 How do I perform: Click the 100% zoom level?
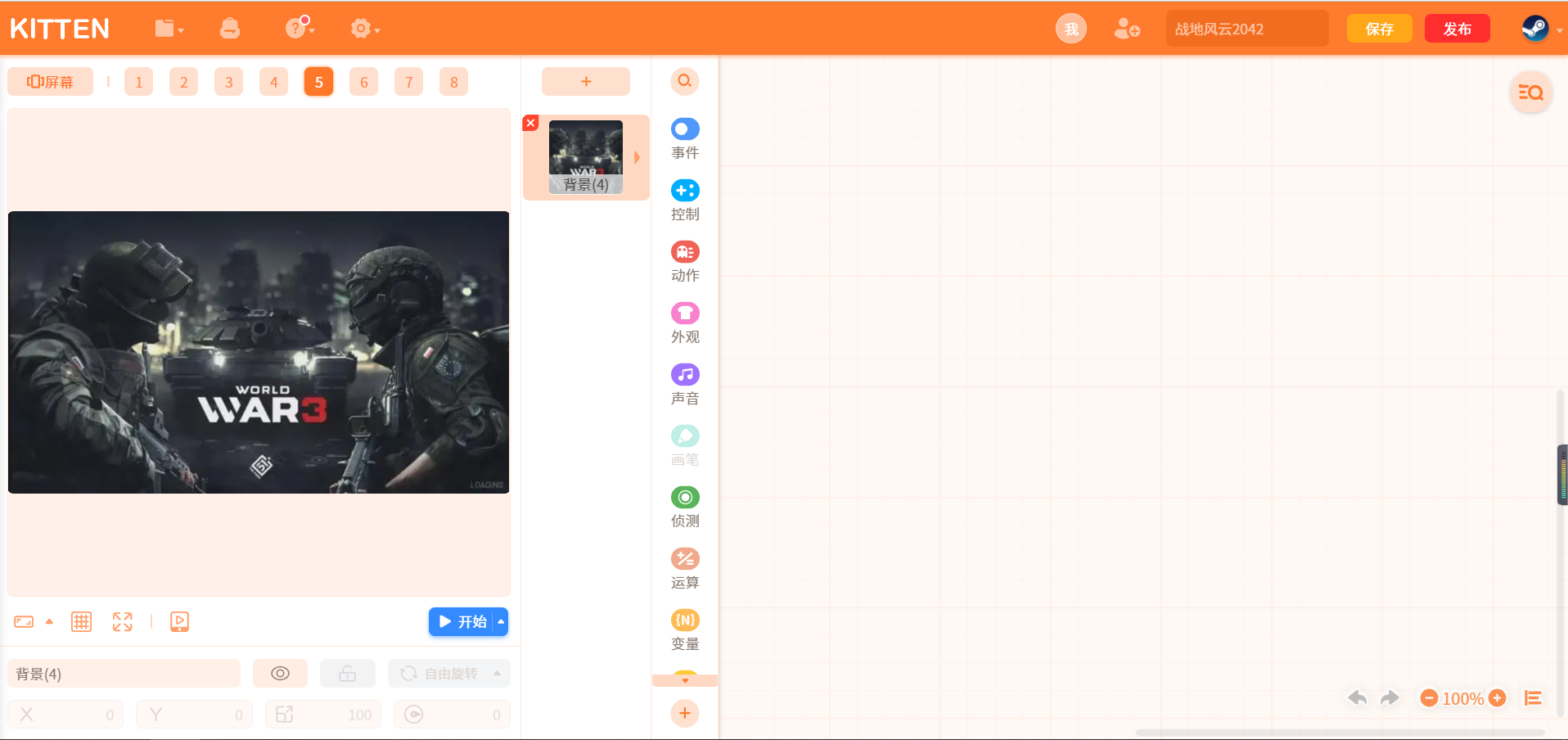pos(1463,698)
